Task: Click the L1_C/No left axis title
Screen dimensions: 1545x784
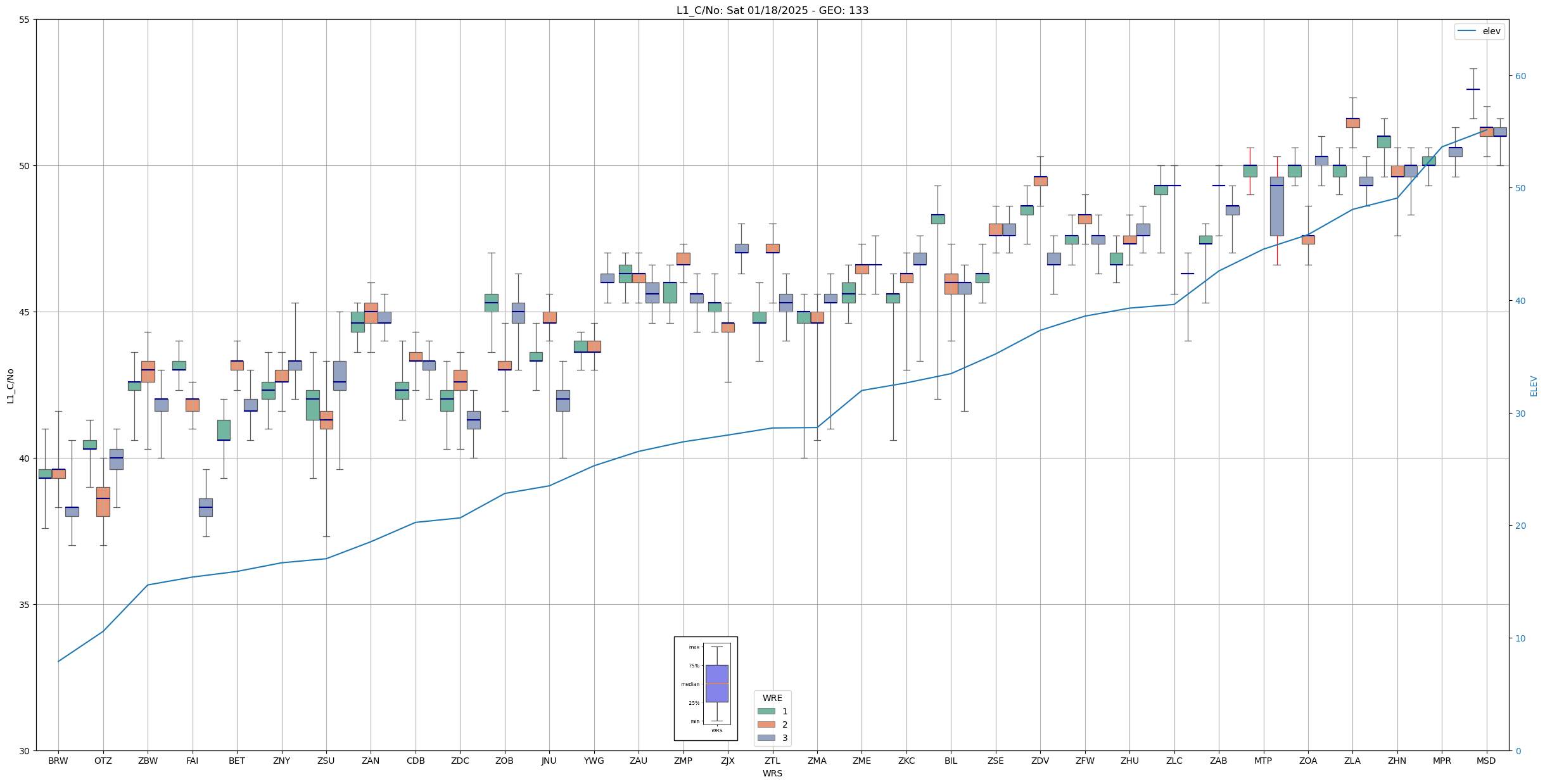Action: [x=10, y=386]
